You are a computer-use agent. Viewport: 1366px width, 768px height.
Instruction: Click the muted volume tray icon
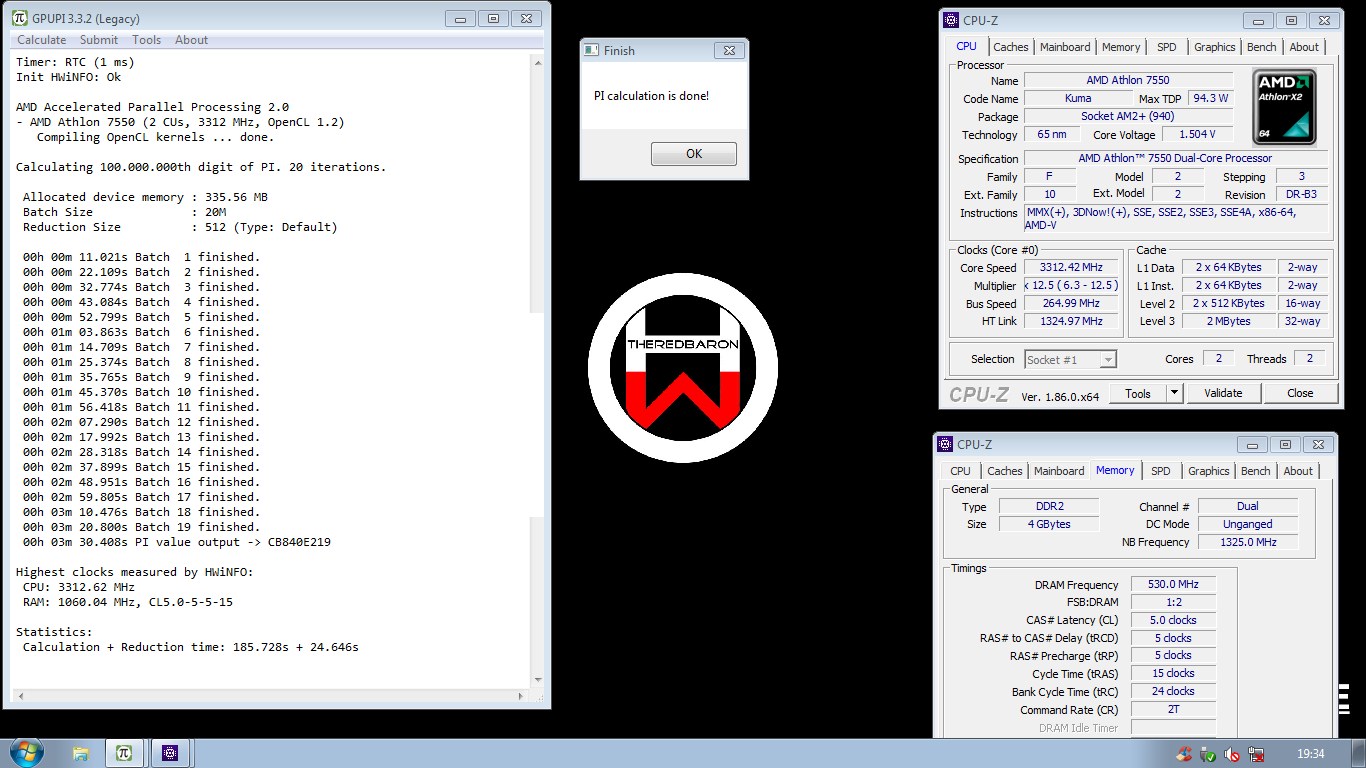pos(1232,754)
